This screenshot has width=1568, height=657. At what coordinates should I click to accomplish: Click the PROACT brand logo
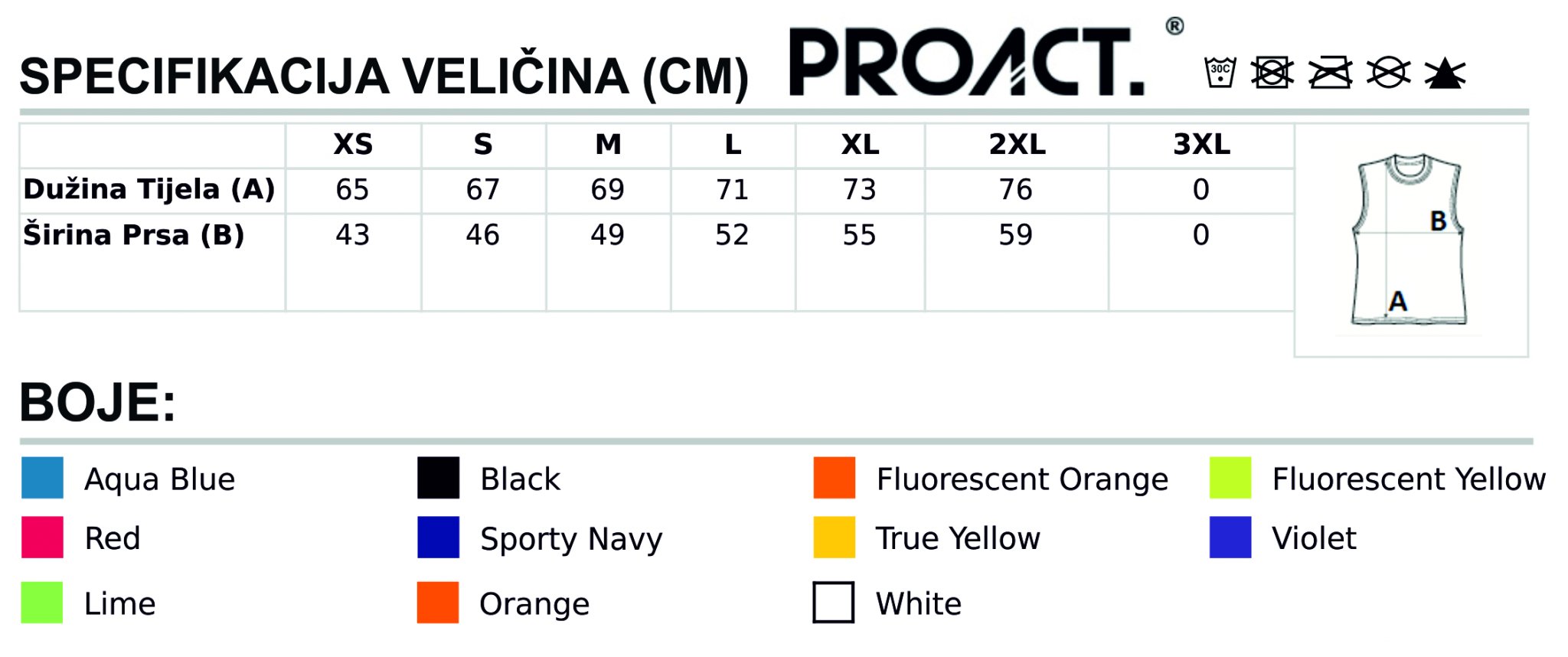coord(967,61)
